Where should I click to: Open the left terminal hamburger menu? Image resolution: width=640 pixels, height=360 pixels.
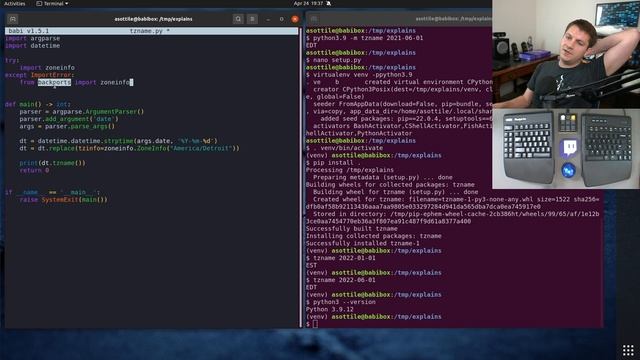click(252, 19)
